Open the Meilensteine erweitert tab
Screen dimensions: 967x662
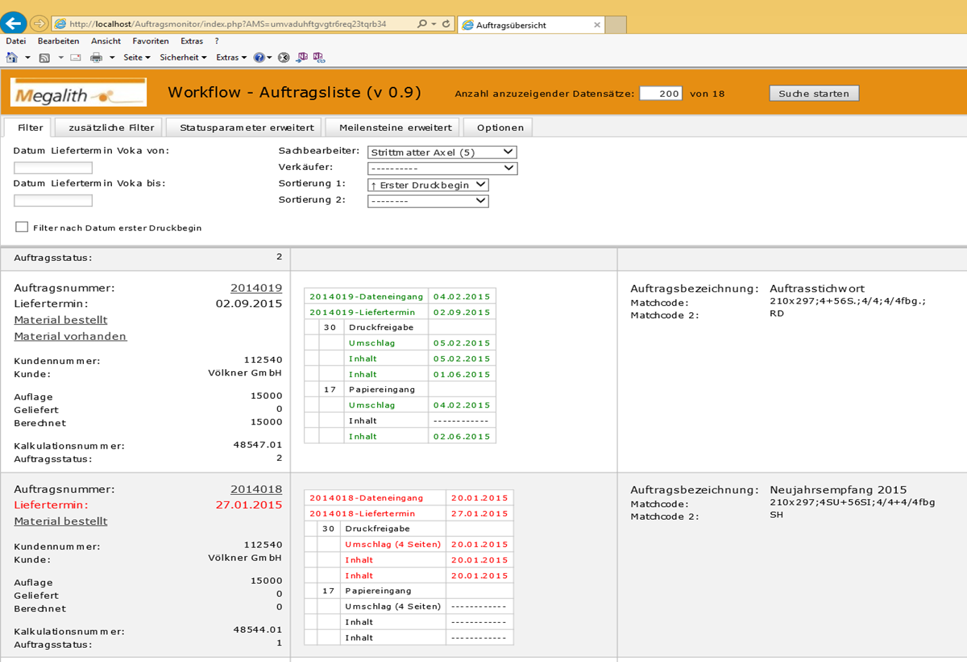[x=395, y=128]
